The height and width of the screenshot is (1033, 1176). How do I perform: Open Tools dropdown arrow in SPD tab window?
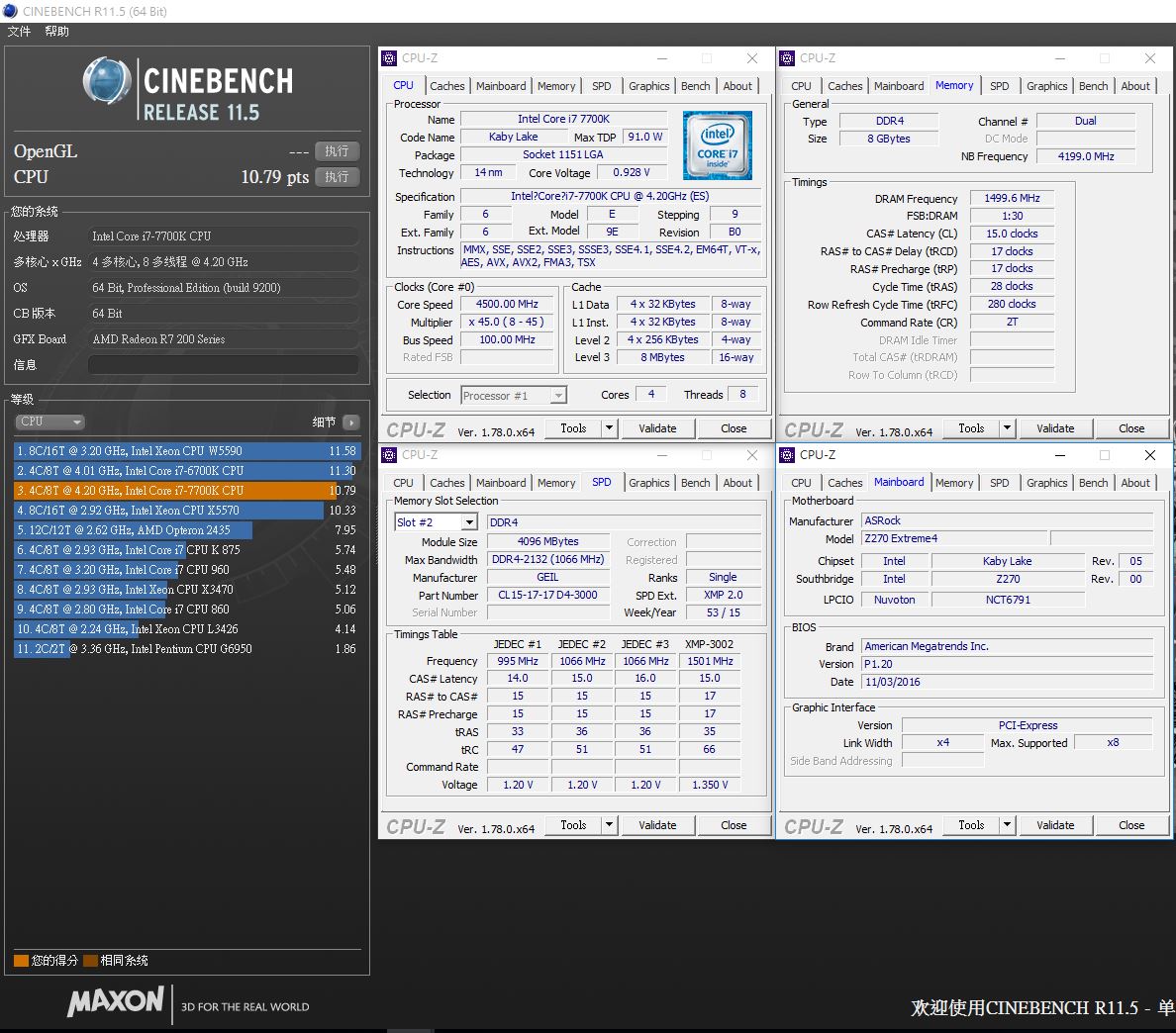click(609, 824)
